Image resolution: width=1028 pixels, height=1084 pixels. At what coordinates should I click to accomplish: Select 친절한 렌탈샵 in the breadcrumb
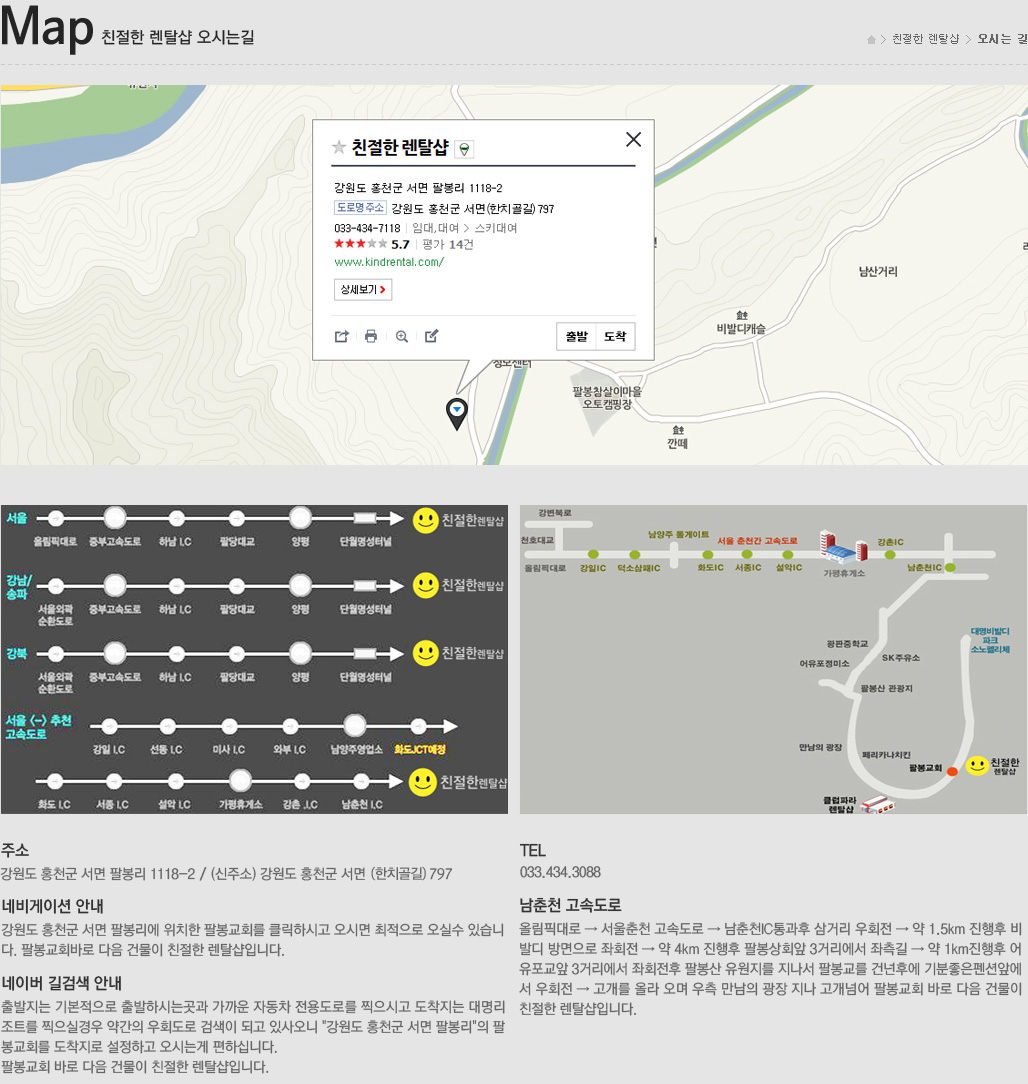(925, 39)
